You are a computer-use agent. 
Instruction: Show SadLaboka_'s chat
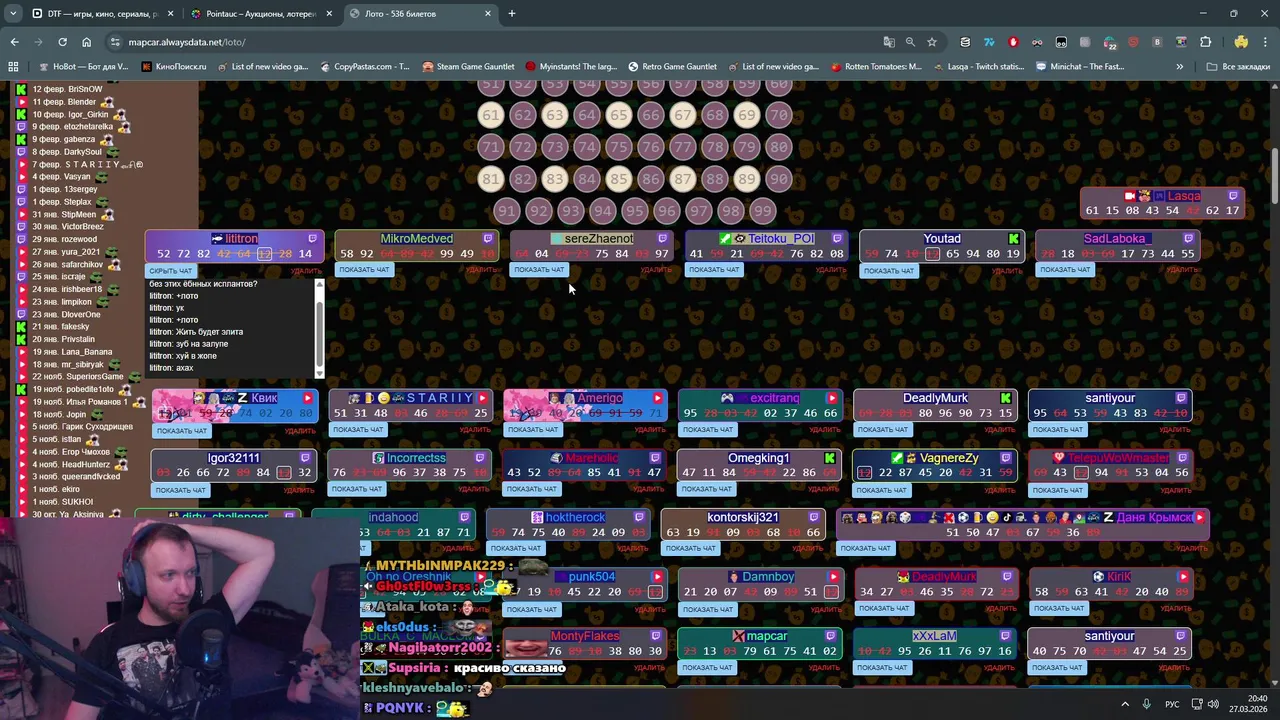click(x=1063, y=270)
